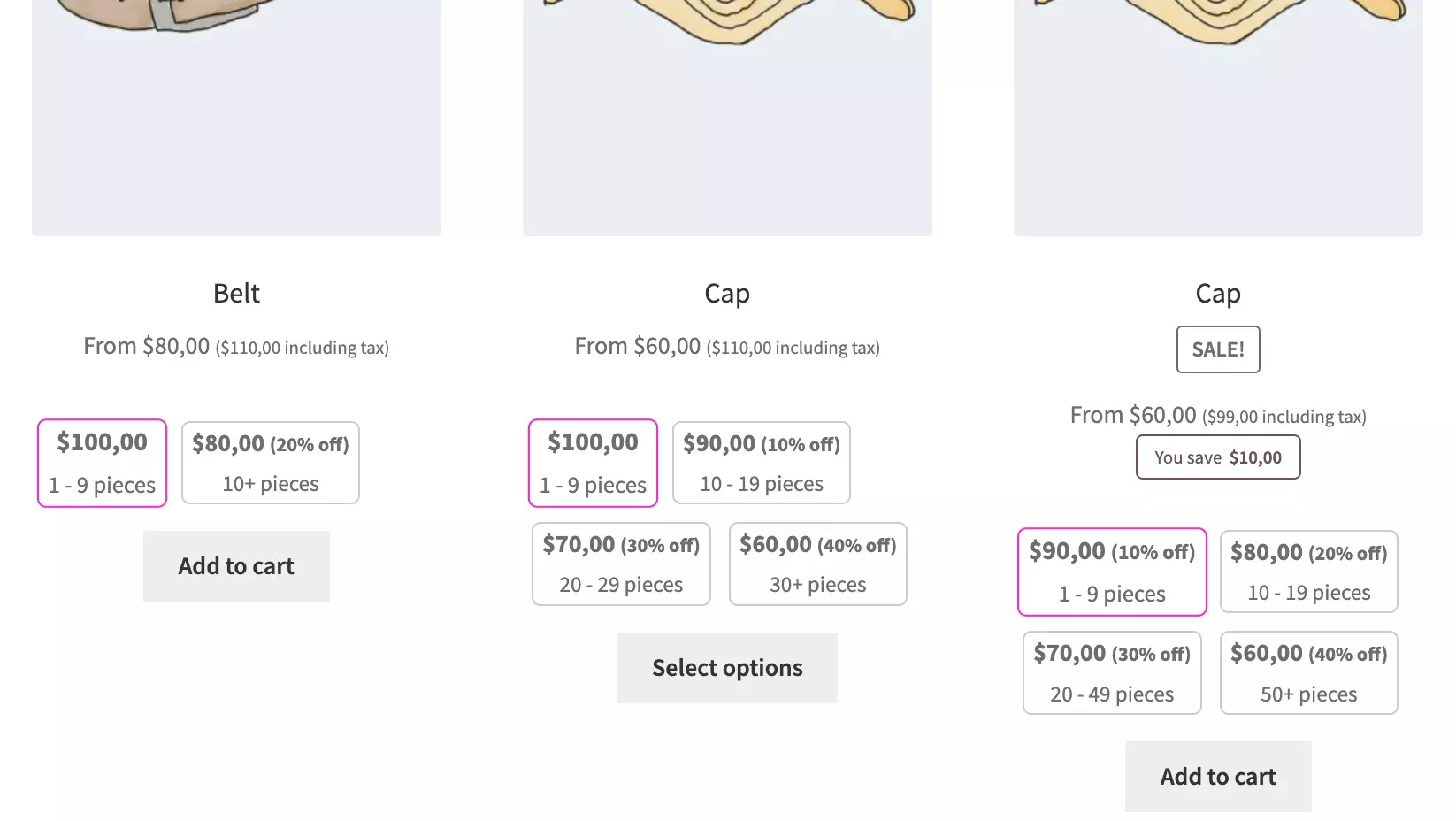Click Select options for middle Cap

tap(726, 668)
